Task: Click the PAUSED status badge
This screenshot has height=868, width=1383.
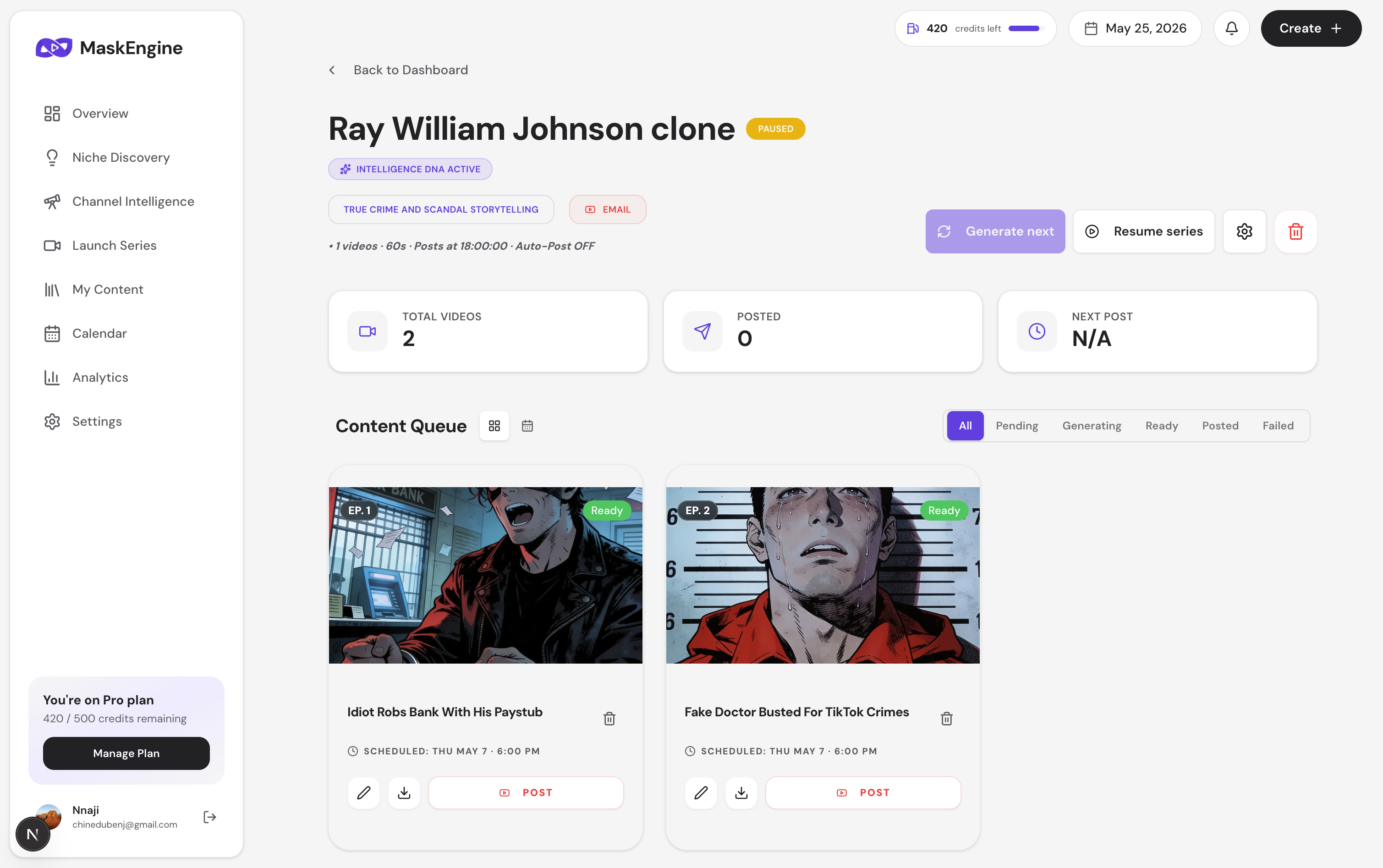Action: (775, 129)
